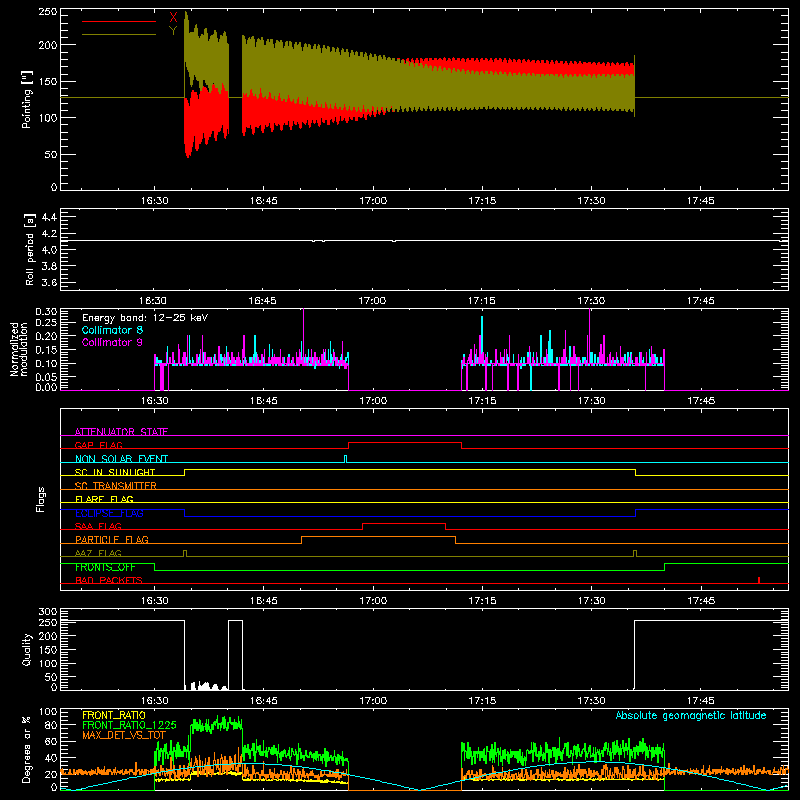Click 17:00 time label under Pointing plot
800x800 pixels.
(x=373, y=201)
